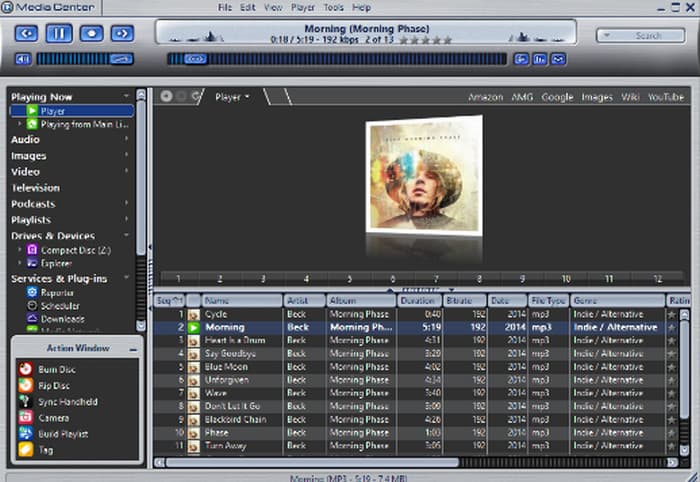The height and width of the screenshot is (482, 700).
Task: Sort by the Artist column header
Action: pos(304,301)
